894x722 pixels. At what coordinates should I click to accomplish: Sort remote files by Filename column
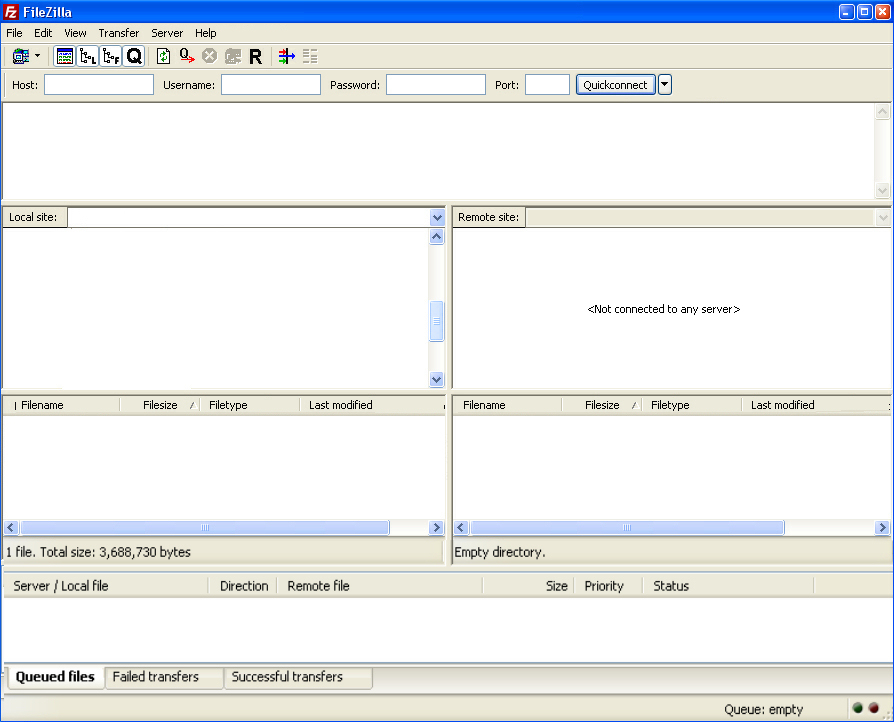pyautogui.click(x=507, y=405)
